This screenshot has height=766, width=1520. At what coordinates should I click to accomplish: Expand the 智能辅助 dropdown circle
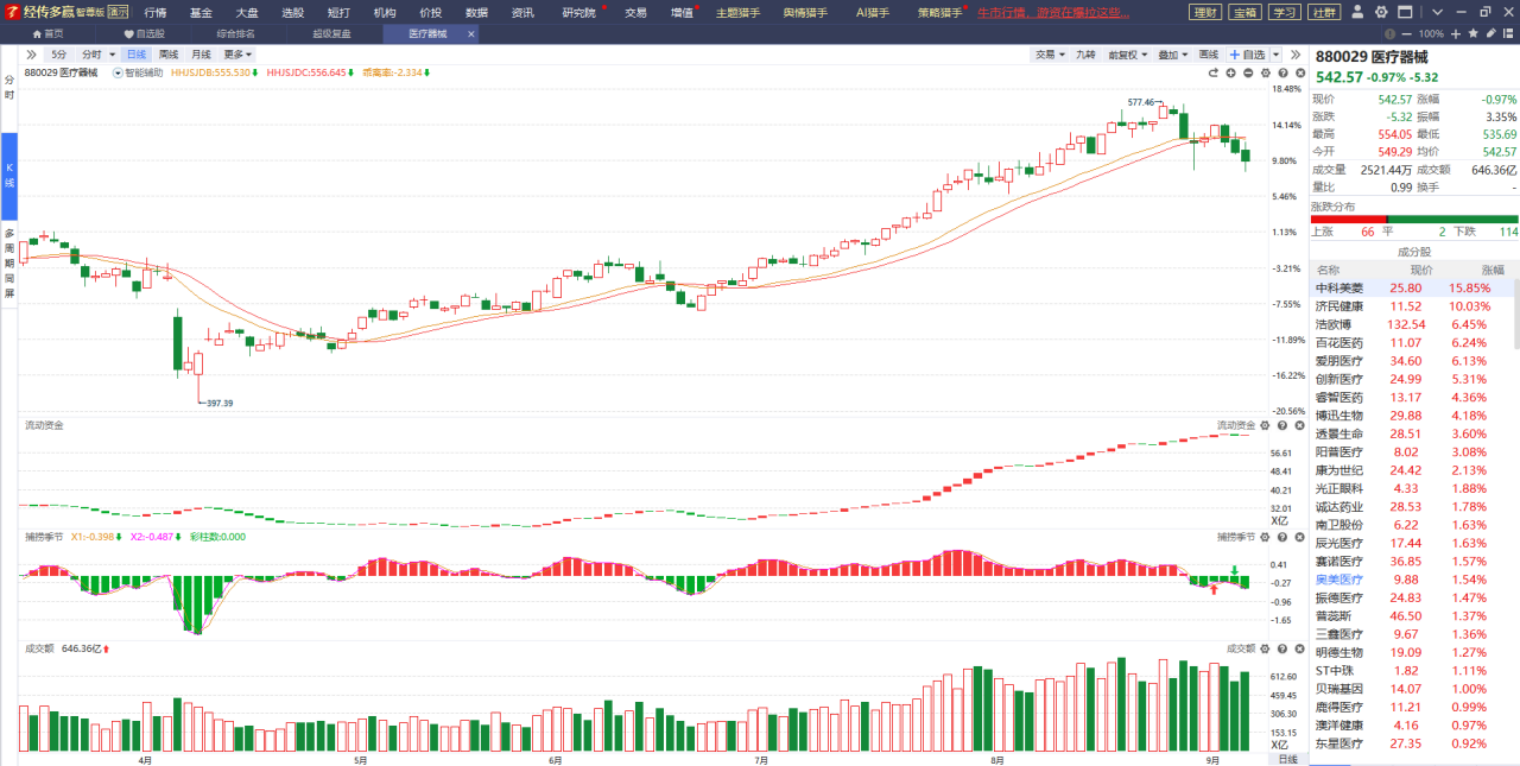pos(118,73)
